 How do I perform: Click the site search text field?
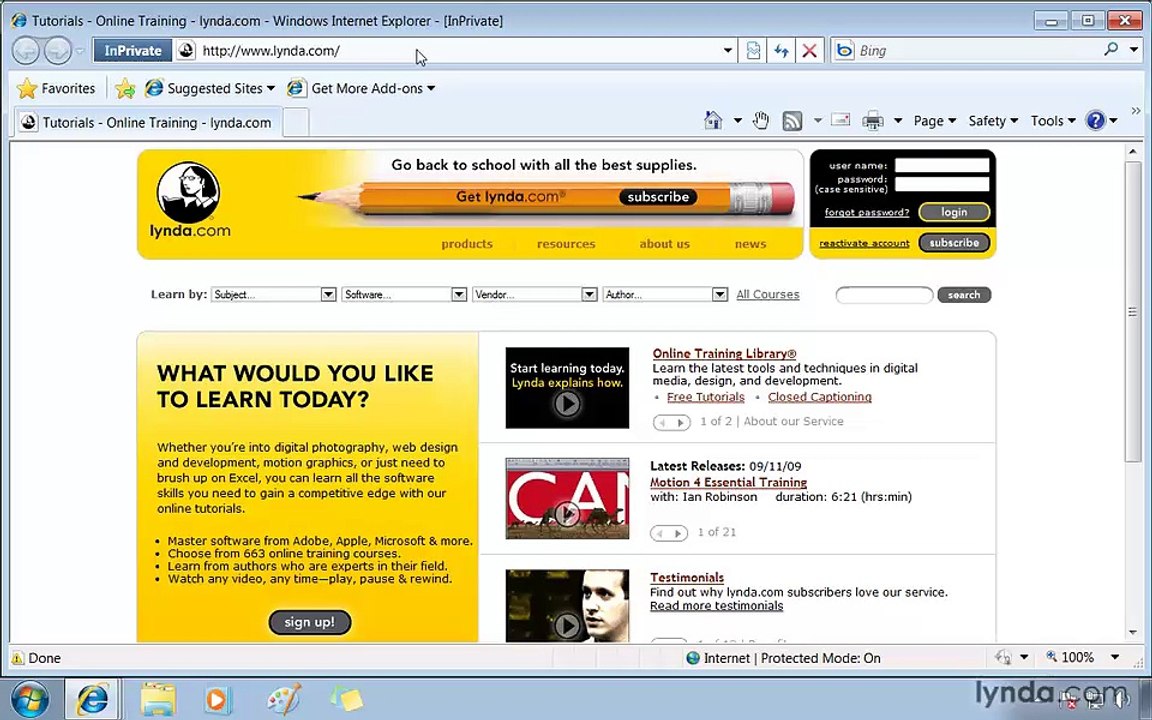[884, 295]
